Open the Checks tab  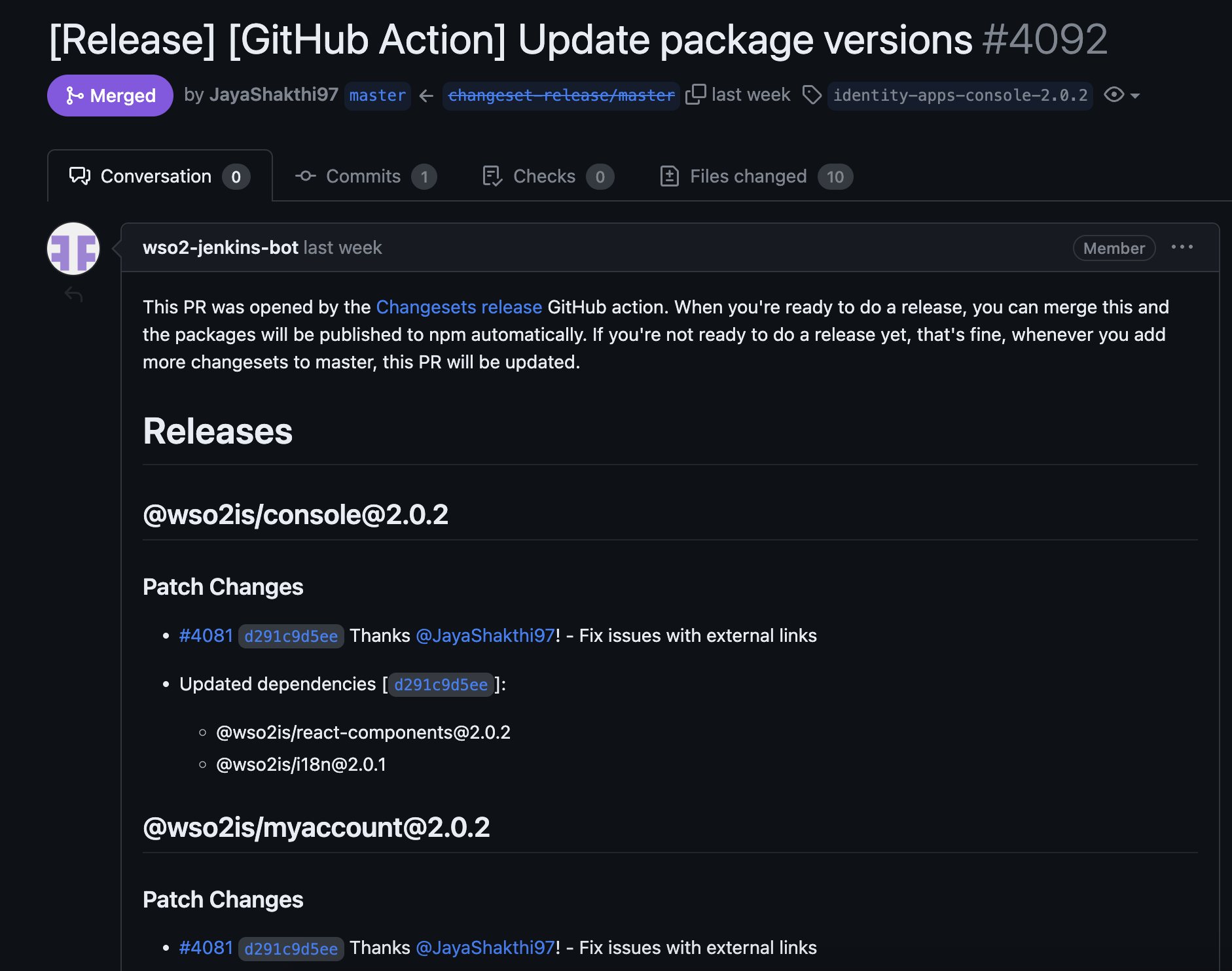[547, 176]
